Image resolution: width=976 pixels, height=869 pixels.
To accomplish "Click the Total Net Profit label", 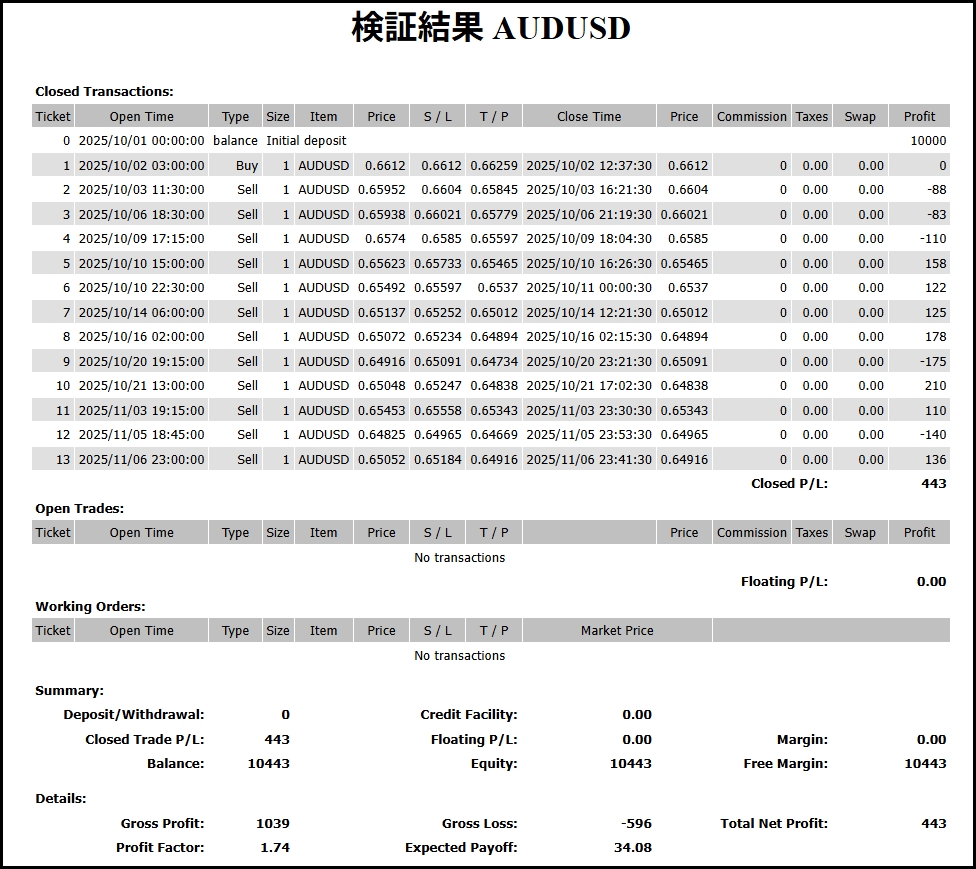I will coord(773,823).
